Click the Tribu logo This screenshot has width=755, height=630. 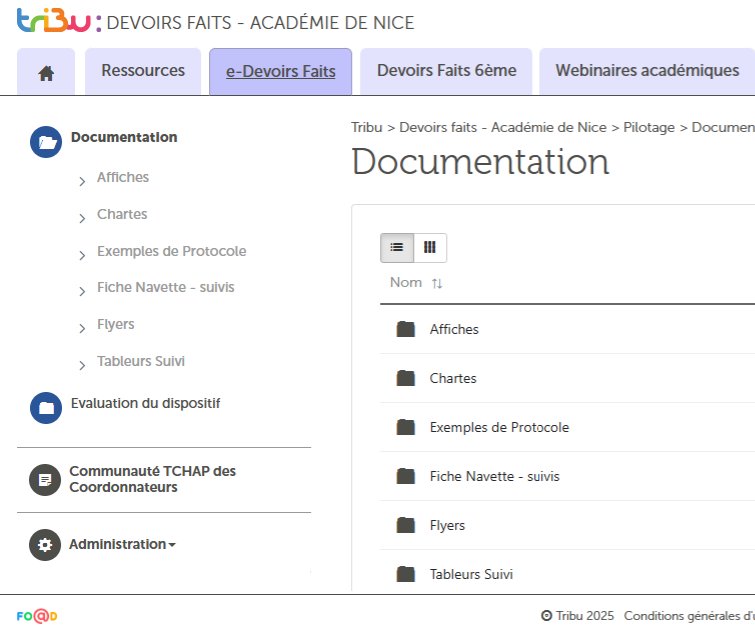tap(54, 21)
